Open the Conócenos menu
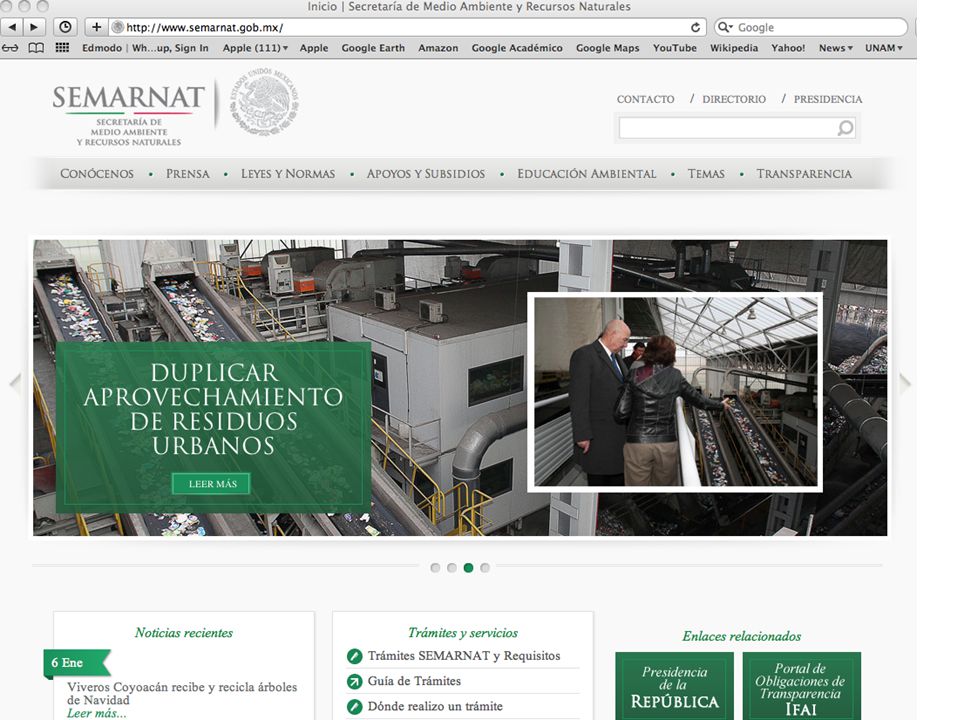Image resolution: width=960 pixels, height=720 pixels. [97, 174]
